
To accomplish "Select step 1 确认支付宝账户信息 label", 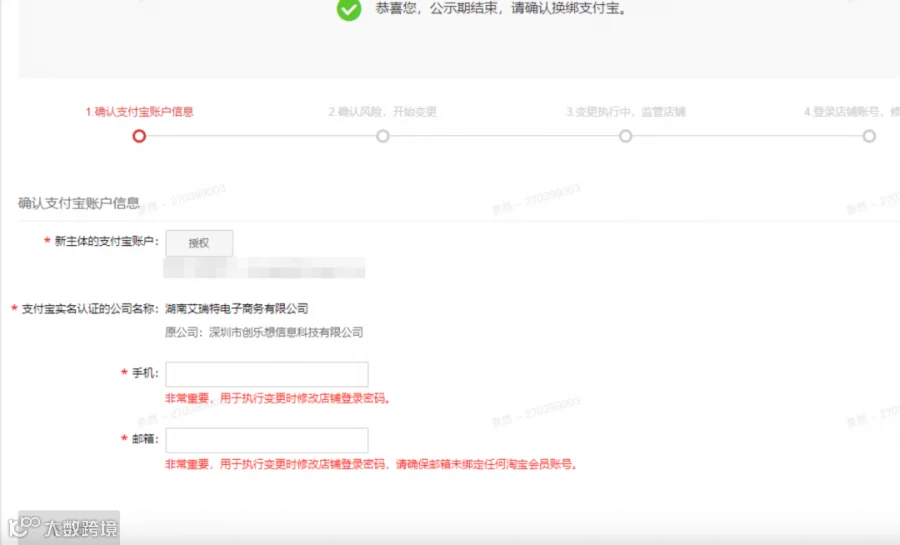I will point(139,111).
